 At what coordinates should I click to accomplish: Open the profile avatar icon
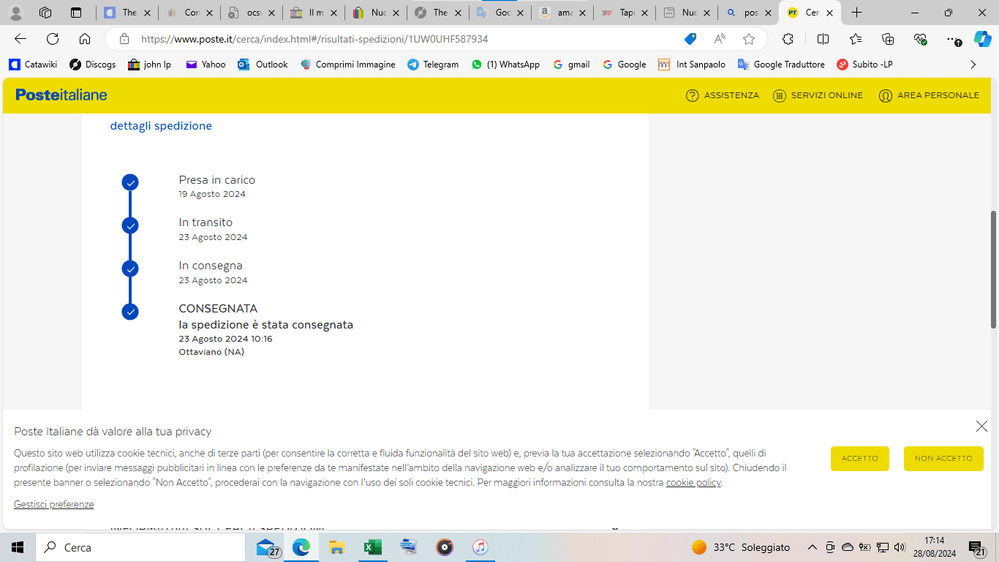tap(16, 13)
